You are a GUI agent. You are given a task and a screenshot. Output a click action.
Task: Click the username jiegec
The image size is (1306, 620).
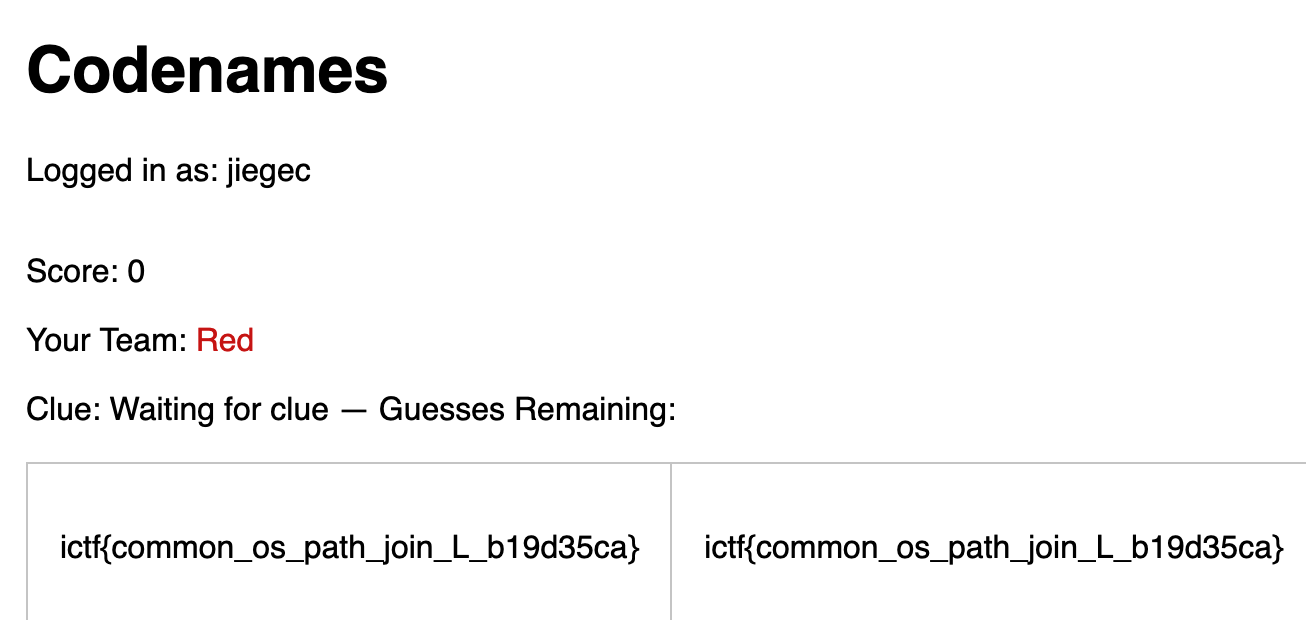[269, 171]
